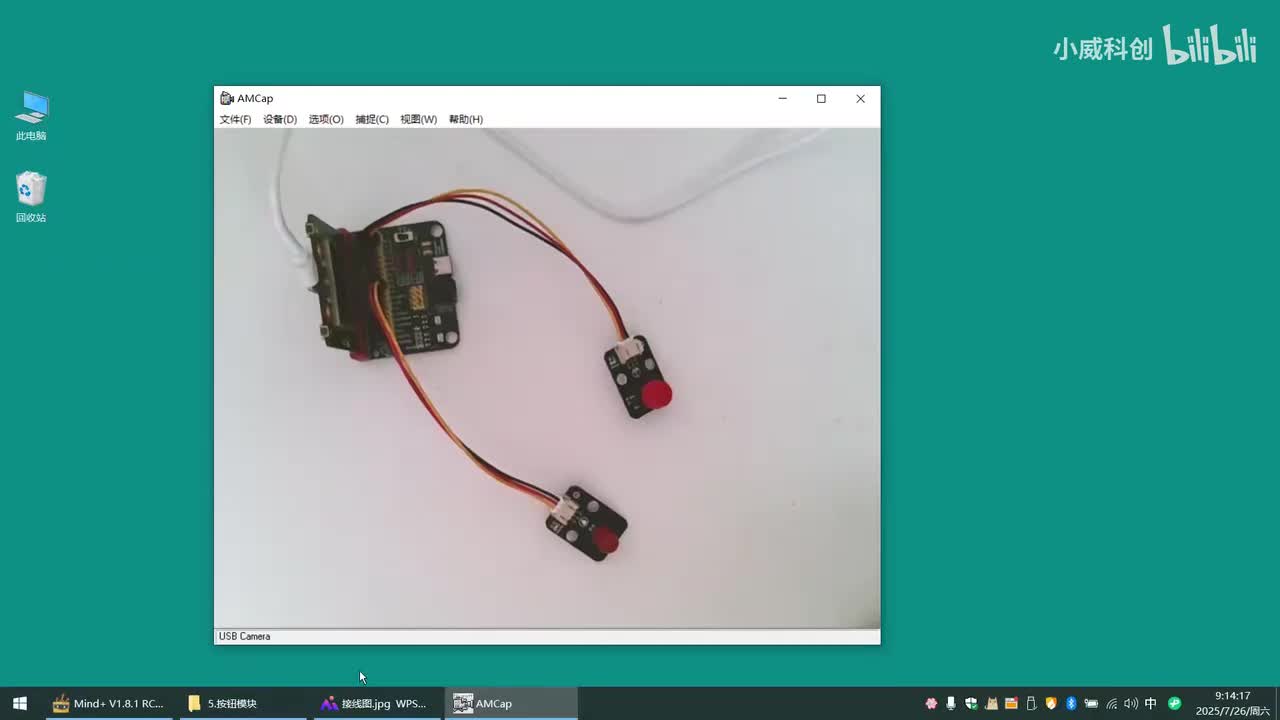Image resolution: width=1280 pixels, height=720 pixels.
Task: Switch to 接线图.jpg WPS taskbar button
Action: tap(376, 703)
